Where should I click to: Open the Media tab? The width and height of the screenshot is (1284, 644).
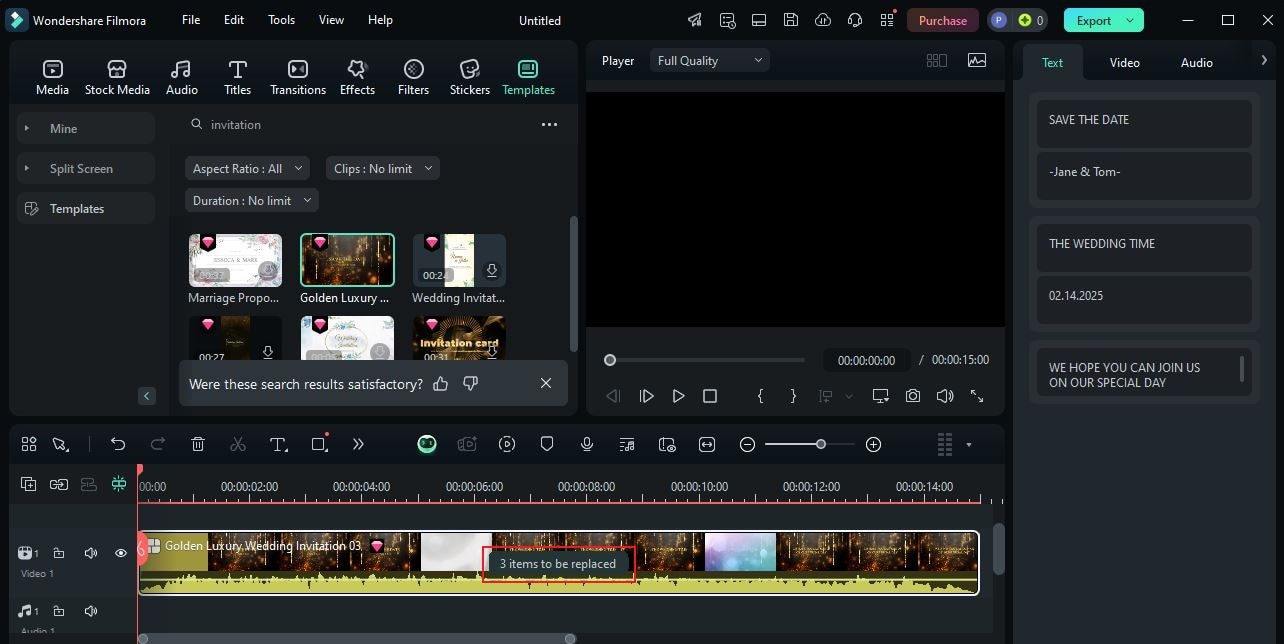click(52, 77)
